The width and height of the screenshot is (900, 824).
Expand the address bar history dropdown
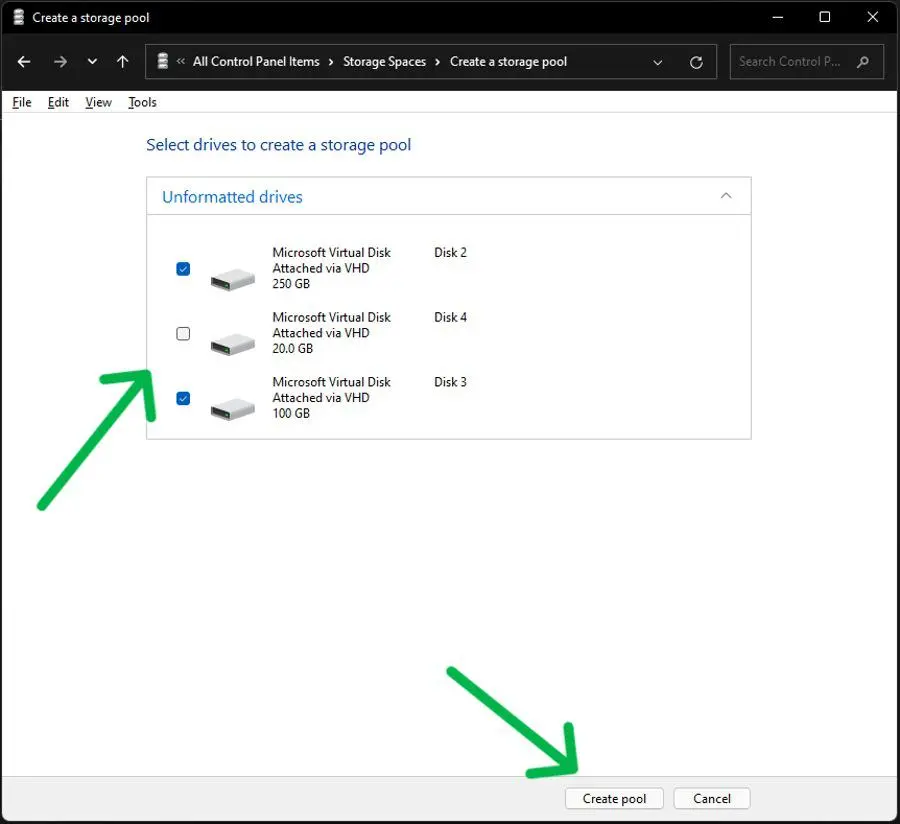pyautogui.click(x=658, y=62)
